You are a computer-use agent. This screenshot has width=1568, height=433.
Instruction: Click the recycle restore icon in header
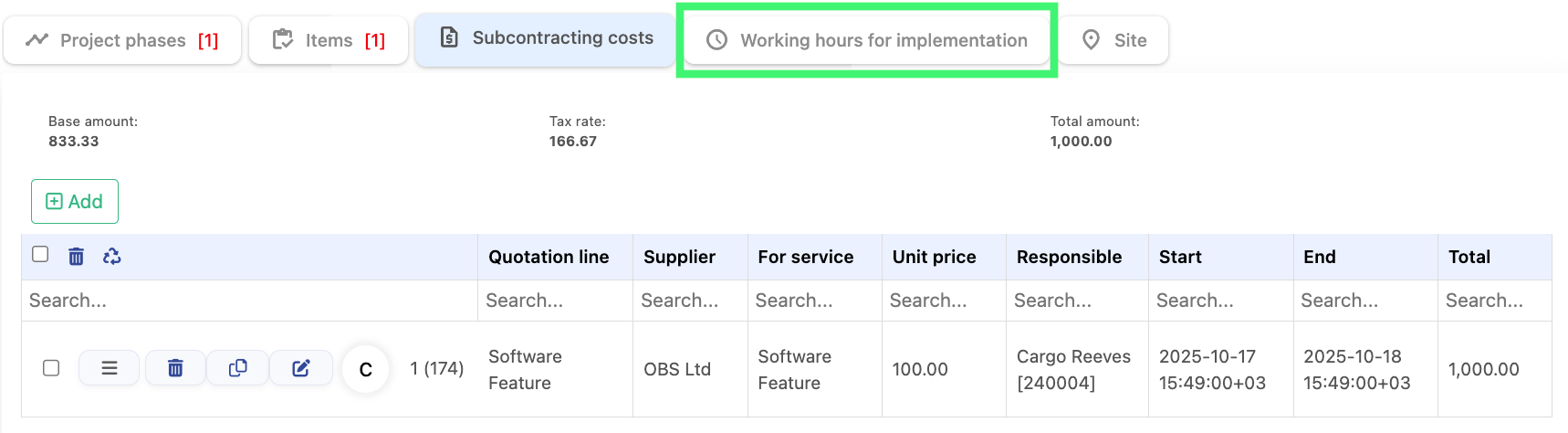112,257
